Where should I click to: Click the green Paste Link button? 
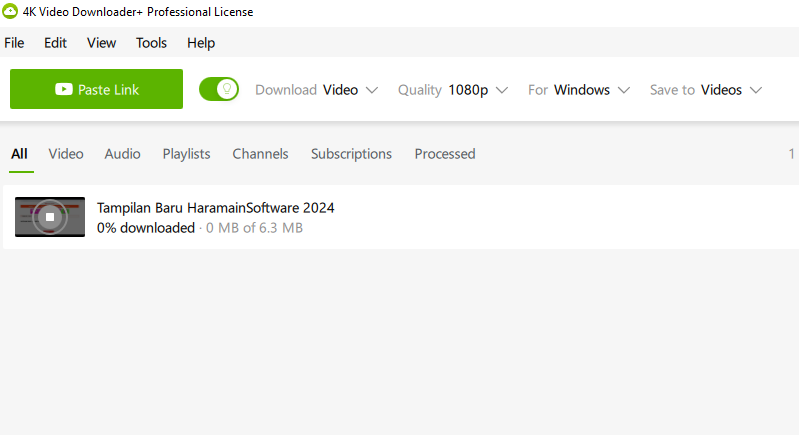coord(96,89)
